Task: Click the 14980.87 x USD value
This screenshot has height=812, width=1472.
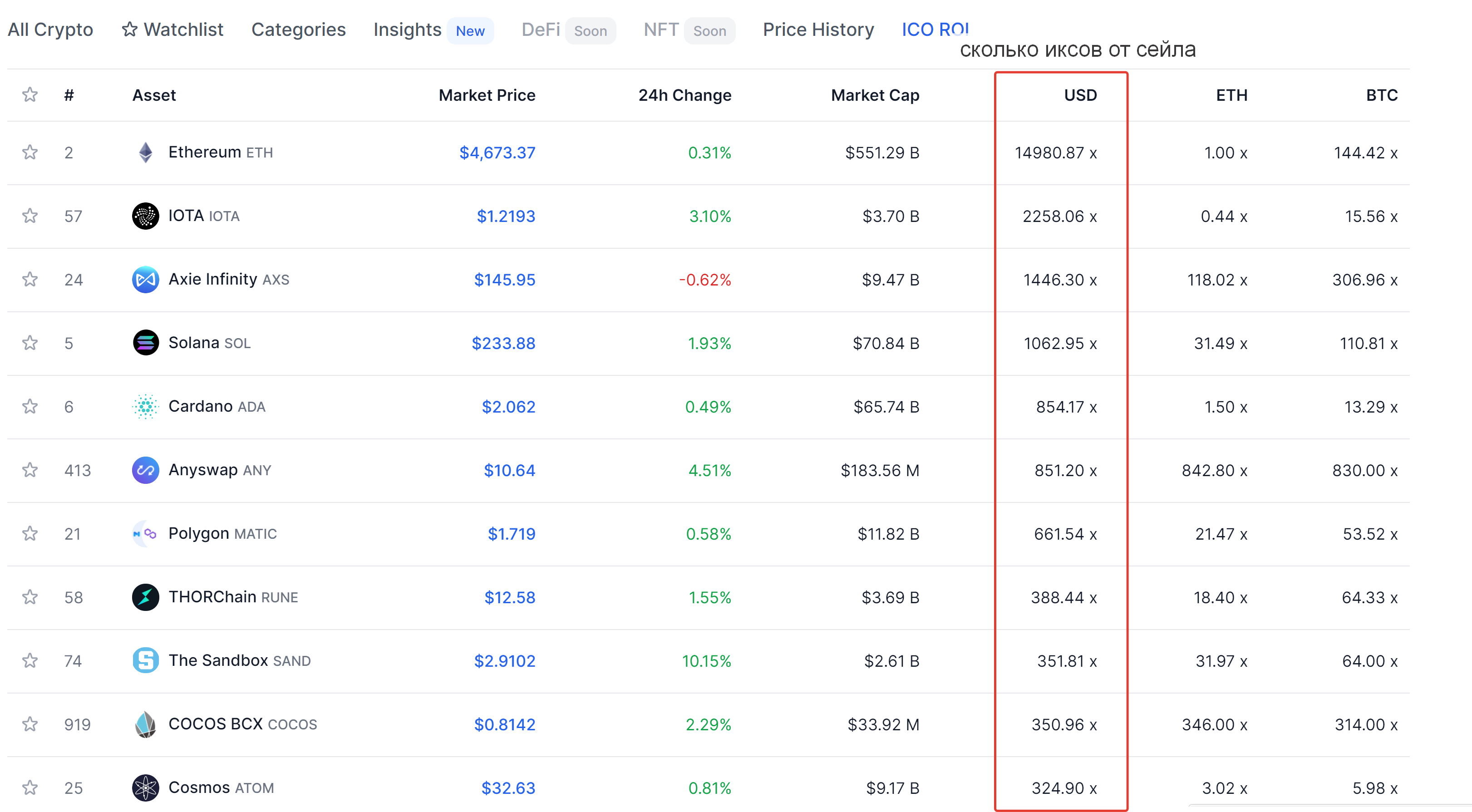Action: click(x=1055, y=153)
